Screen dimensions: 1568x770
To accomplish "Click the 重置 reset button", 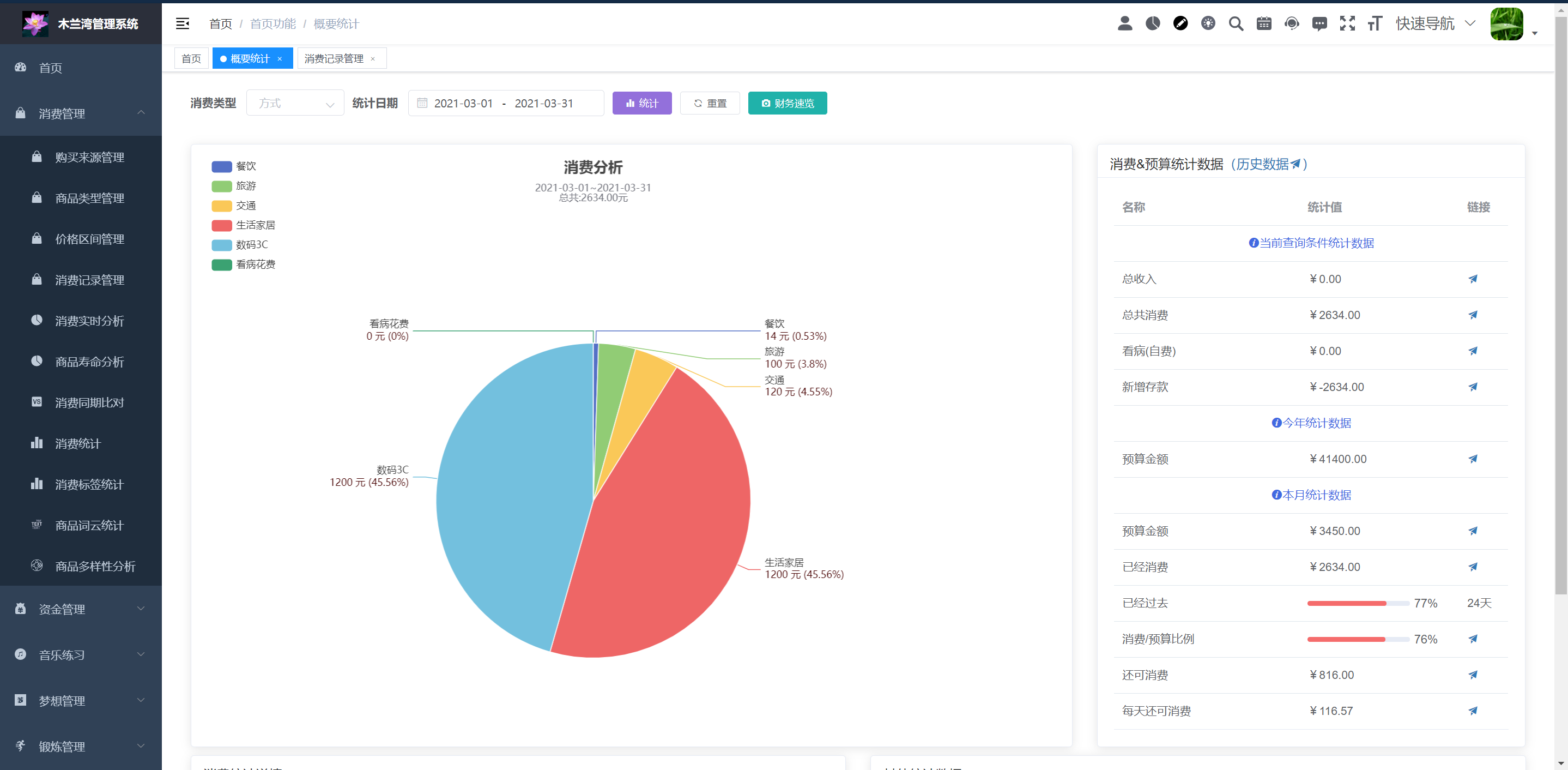I will click(x=710, y=103).
